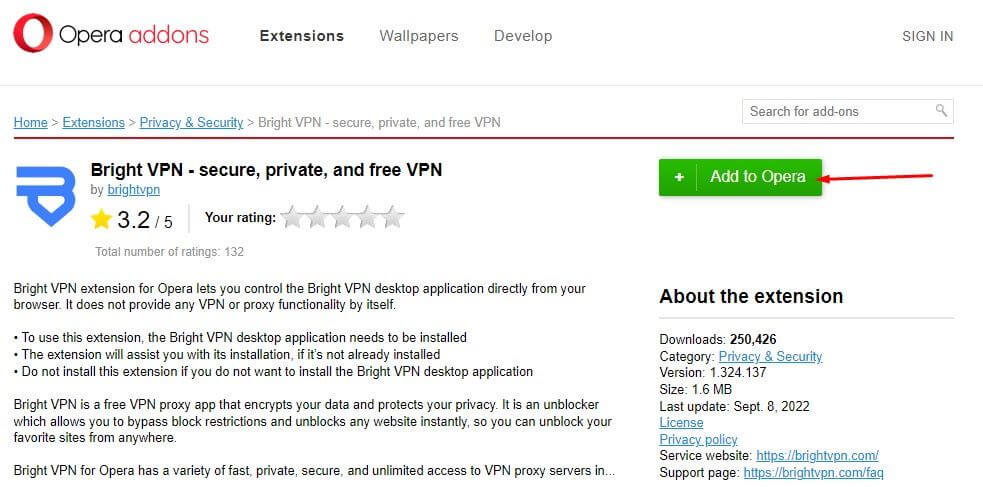Open the License link
This screenshot has width=983, height=487.
(681, 423)
